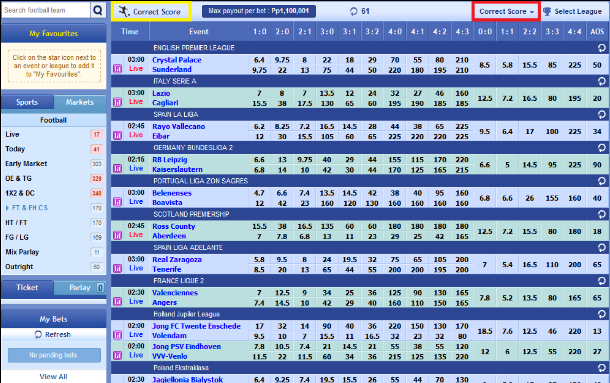Open stats icon for Crystal Palace match
This screenshot has height=383, width=610.
(x=117, y=69)
